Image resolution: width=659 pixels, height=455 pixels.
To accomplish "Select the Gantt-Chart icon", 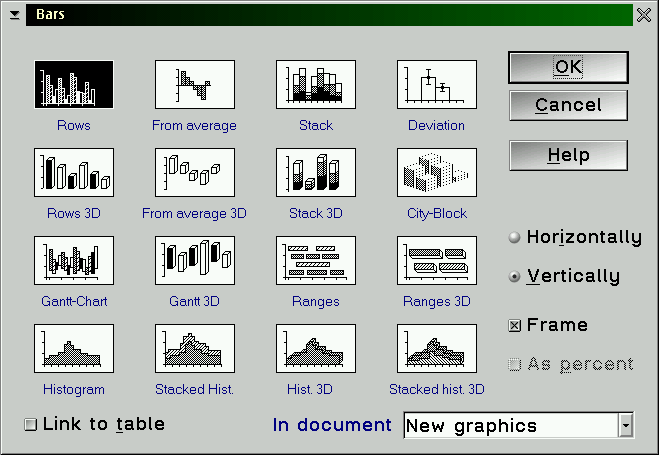I will point(74,261).
